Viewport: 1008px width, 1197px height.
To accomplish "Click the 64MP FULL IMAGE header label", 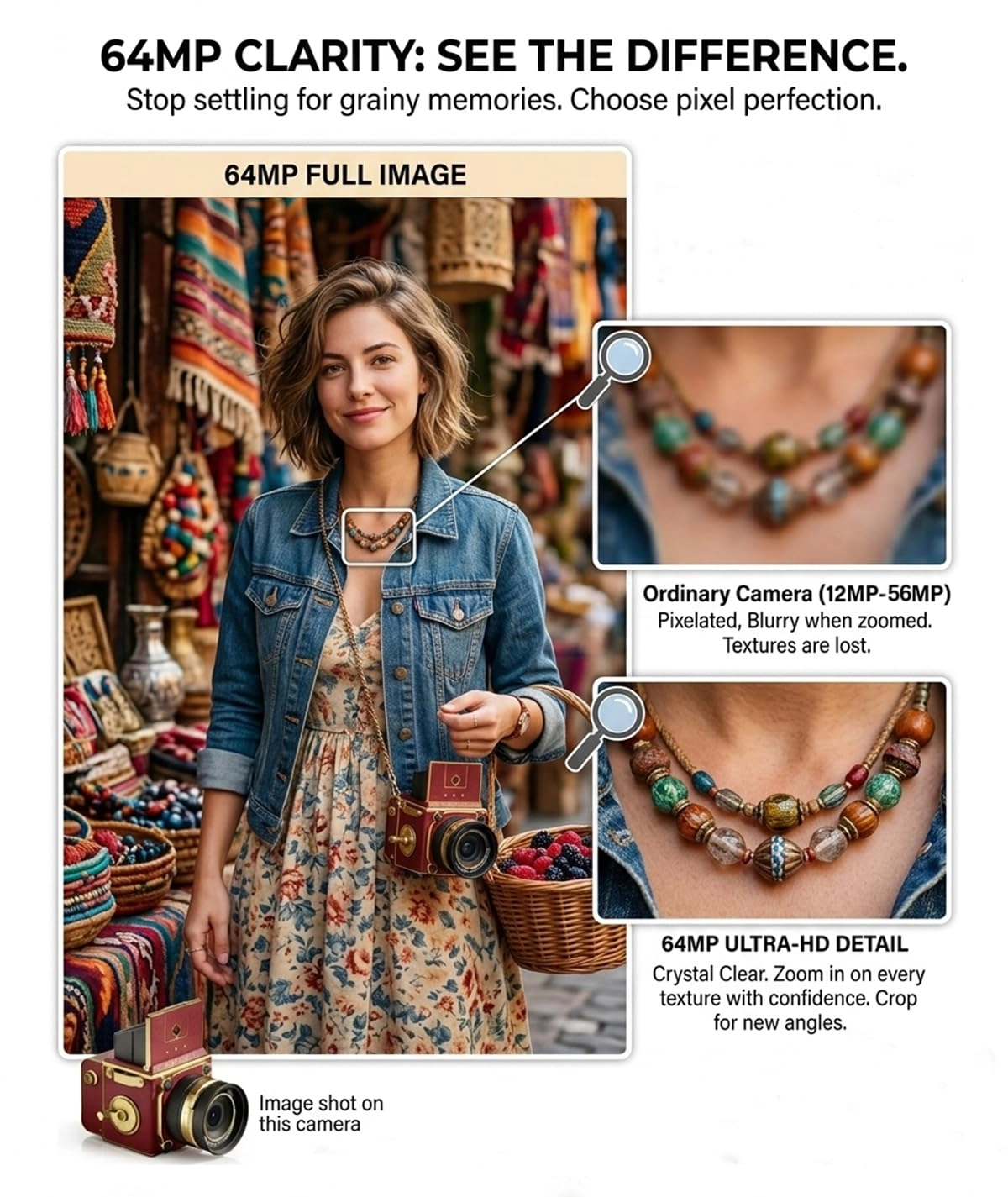I will point(345,175).
